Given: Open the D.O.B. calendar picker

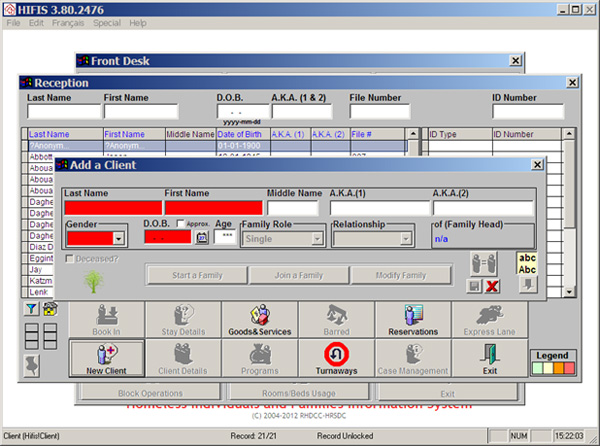Looking at the screenshot, I should click(201, 238).
